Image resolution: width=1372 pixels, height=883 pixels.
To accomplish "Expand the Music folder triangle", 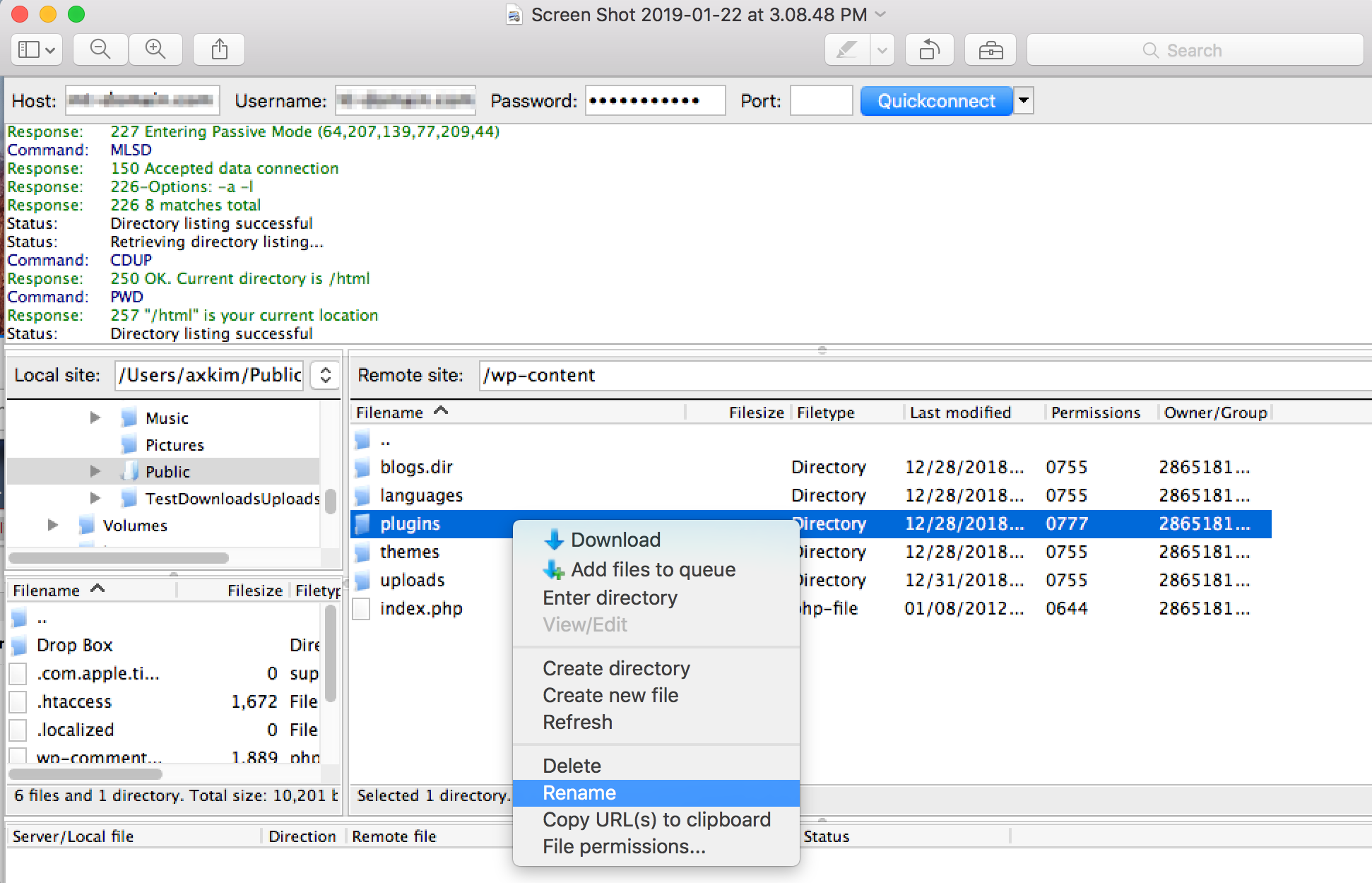I will pyautogui.click(x=95, y=417).
